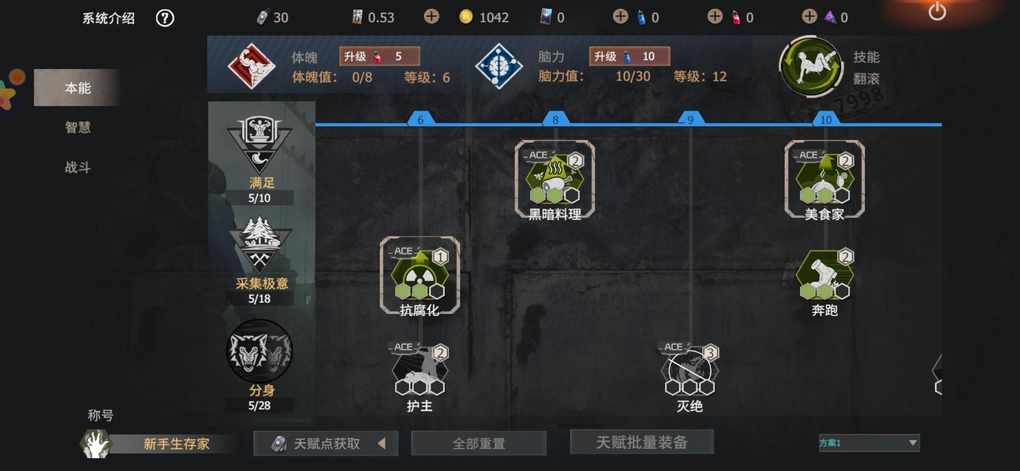
Task: Expand the 天赋点获取 arrow
Action: click(x=382, y=444)
